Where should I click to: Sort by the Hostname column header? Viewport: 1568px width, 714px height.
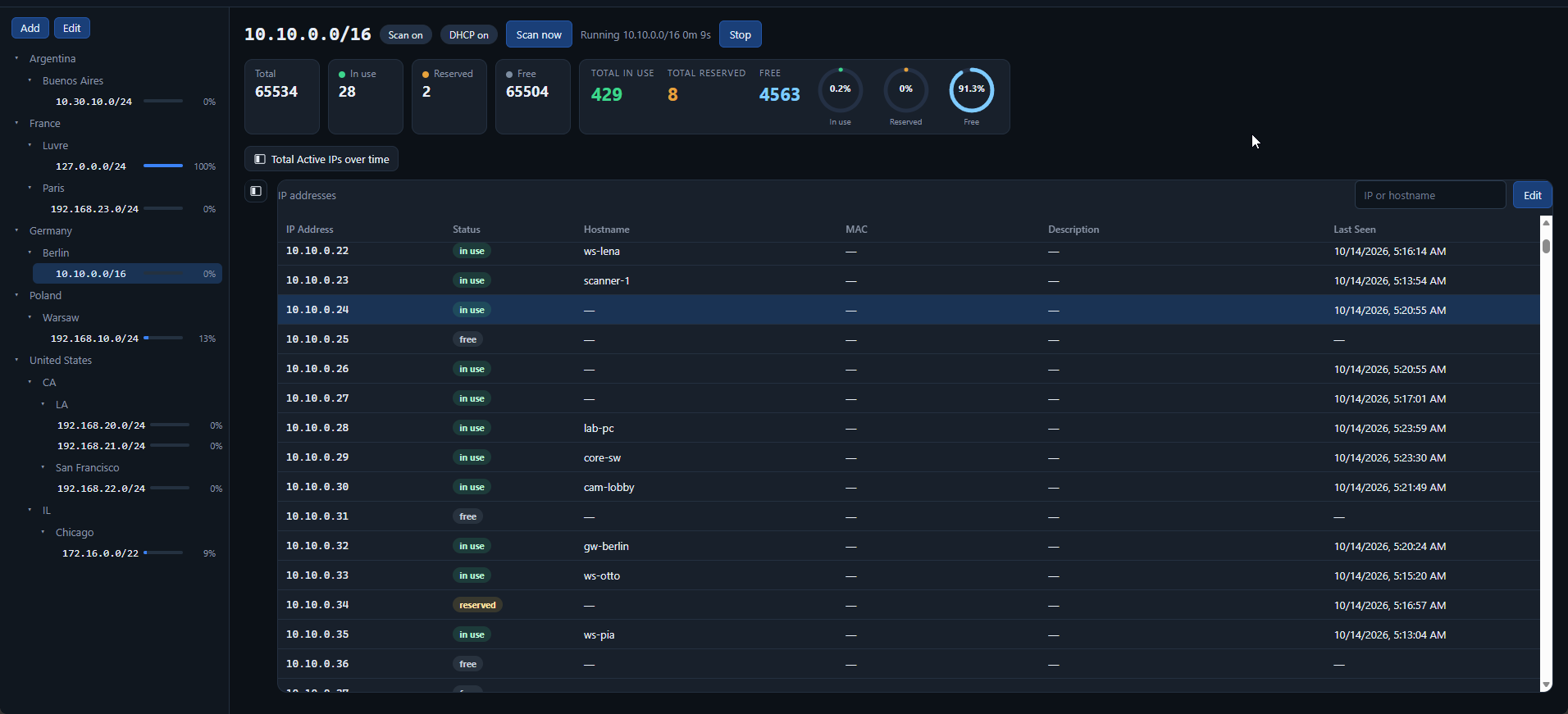point(606,230)
